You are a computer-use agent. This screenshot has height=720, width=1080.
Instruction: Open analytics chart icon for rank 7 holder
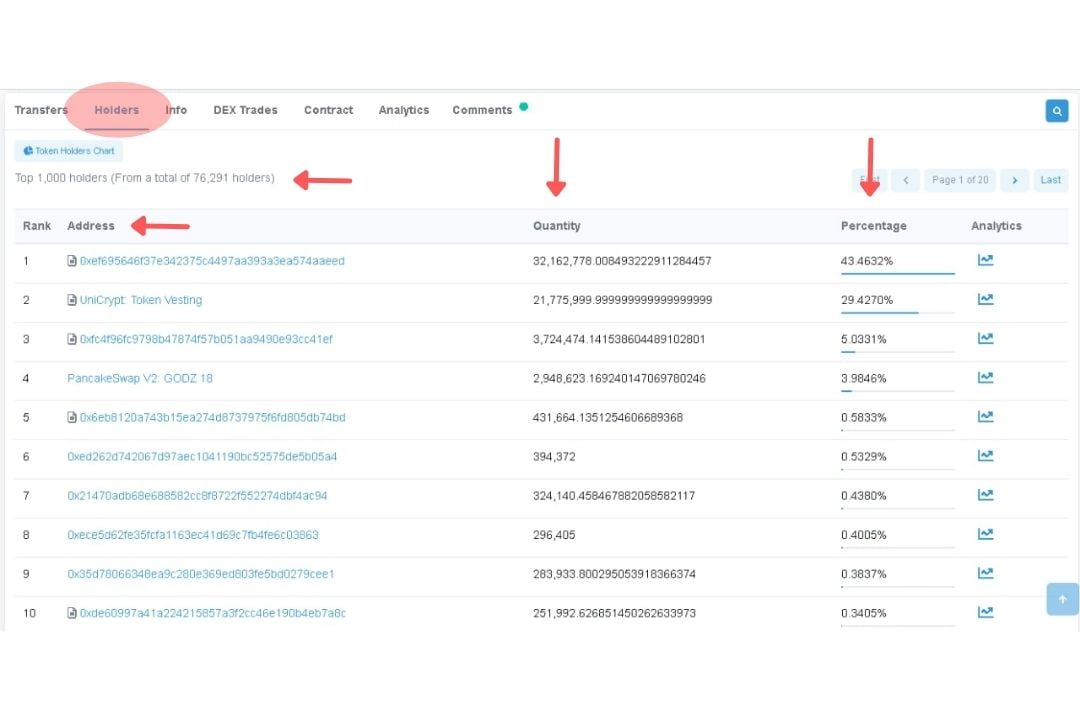pos(986,495)
